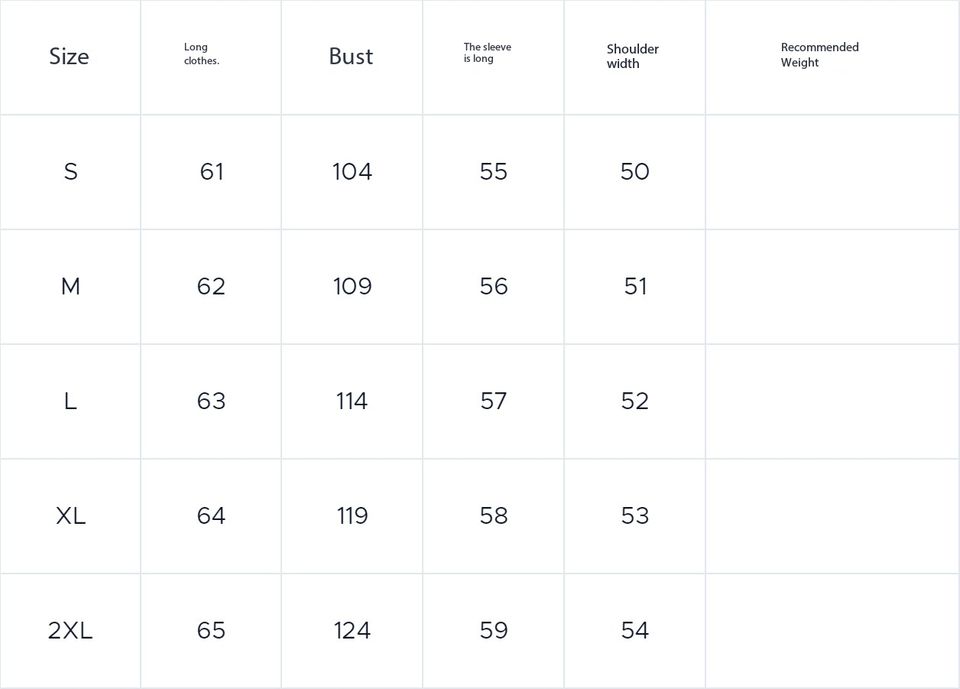Click the Bust column header
Image resolution: width=960 pixels, height=689 pixels.
coord(351,57)
